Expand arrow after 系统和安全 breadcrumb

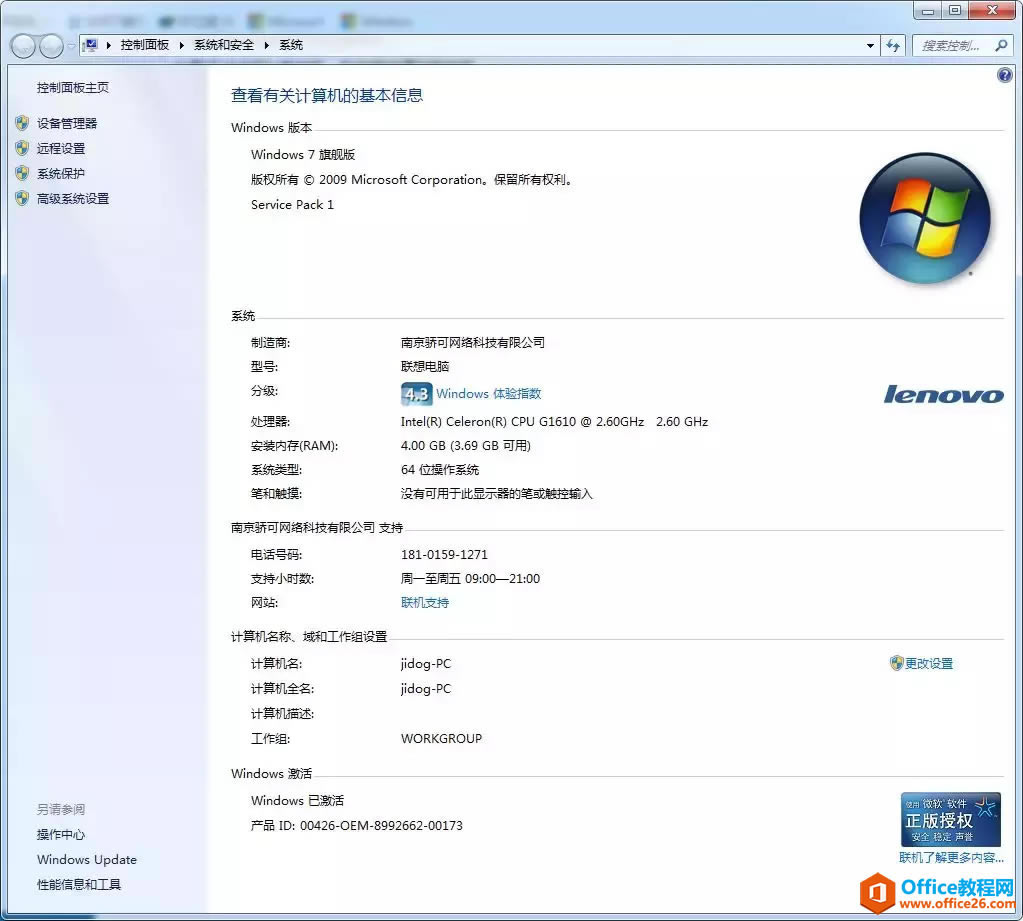(x=266, y=45)
